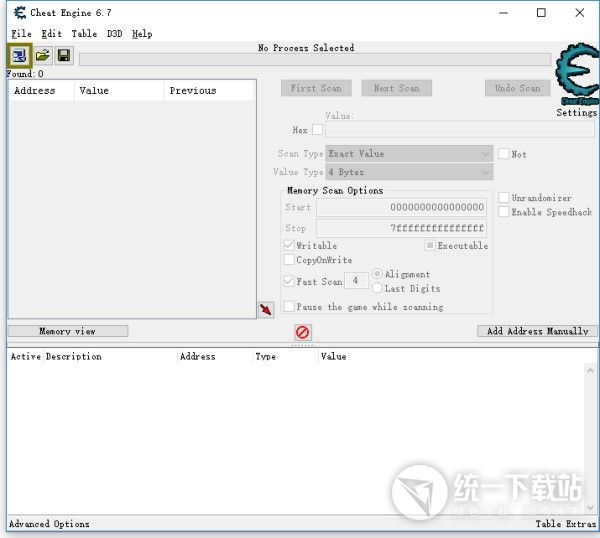Open the Scan Type dropdown
600x538 pixels.
pyautogui.click(x=409, y=154)
